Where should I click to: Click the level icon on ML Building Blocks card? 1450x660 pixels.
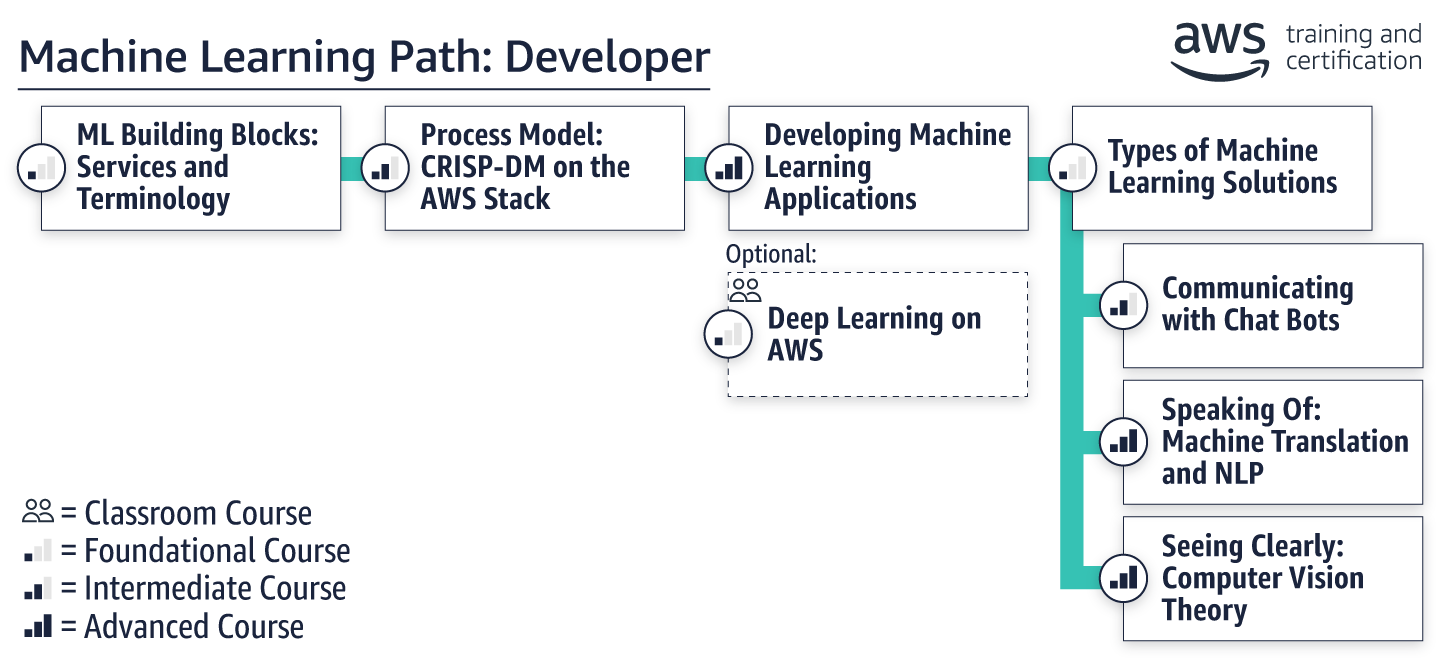[x=42, y=168]
